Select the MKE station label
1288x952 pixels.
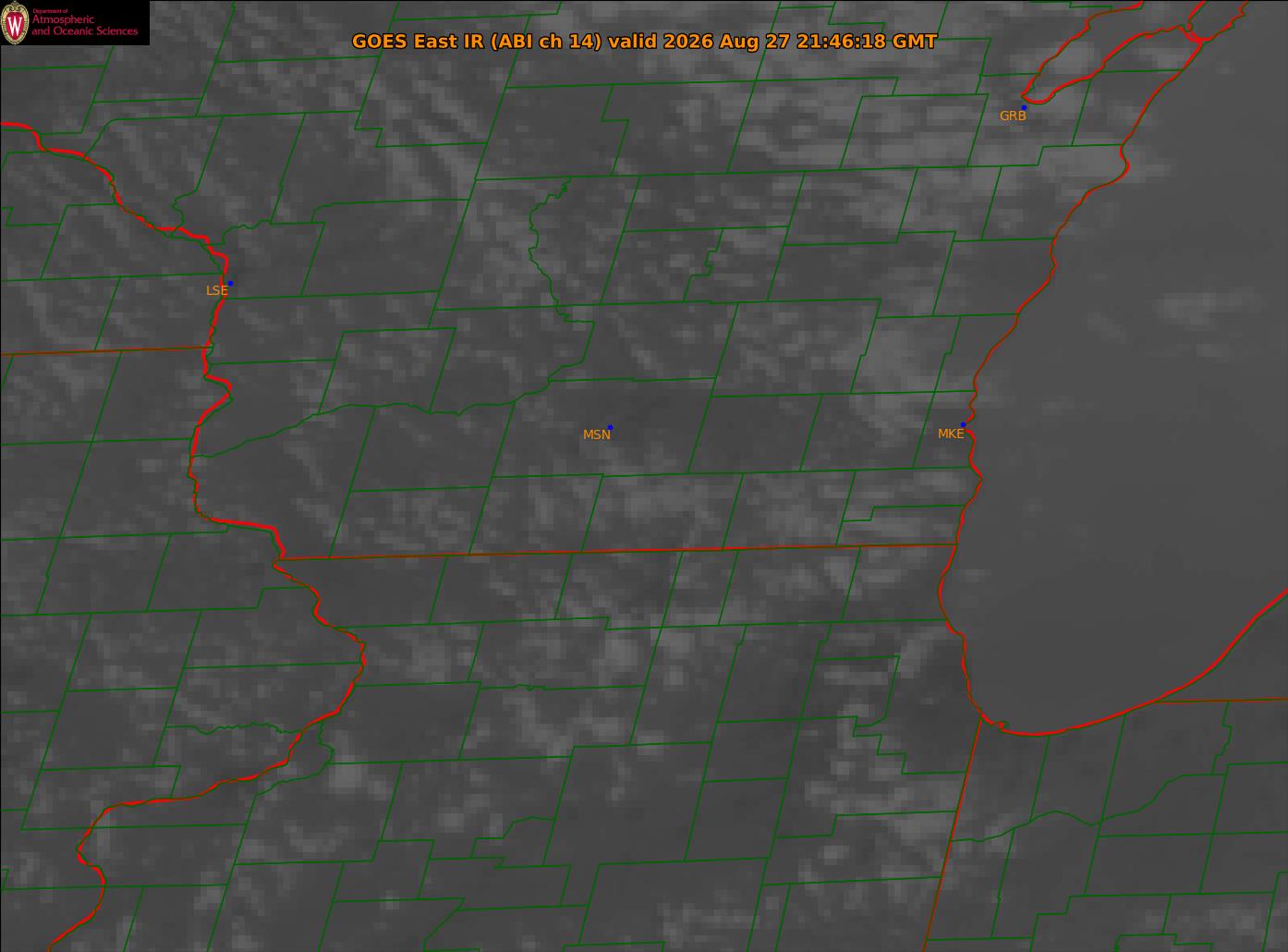(951, 433)
